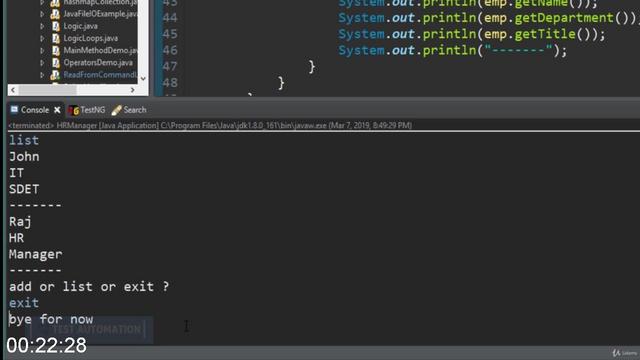The image size is (640, 360).
Task: Expand the ReadFromCommandLine tree node
Action: (x=42, y=75)
